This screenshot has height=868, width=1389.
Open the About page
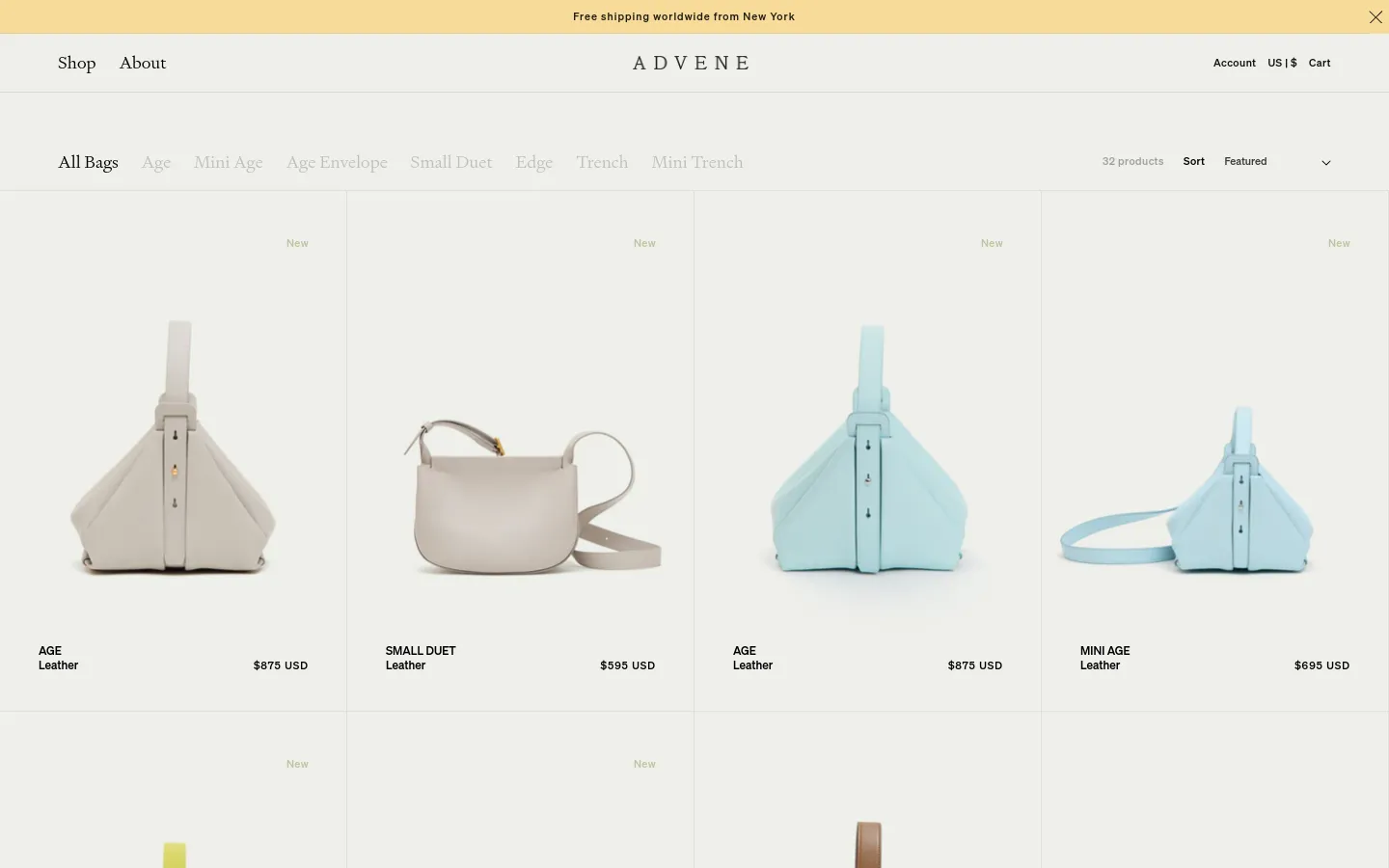tap(143, 63)
